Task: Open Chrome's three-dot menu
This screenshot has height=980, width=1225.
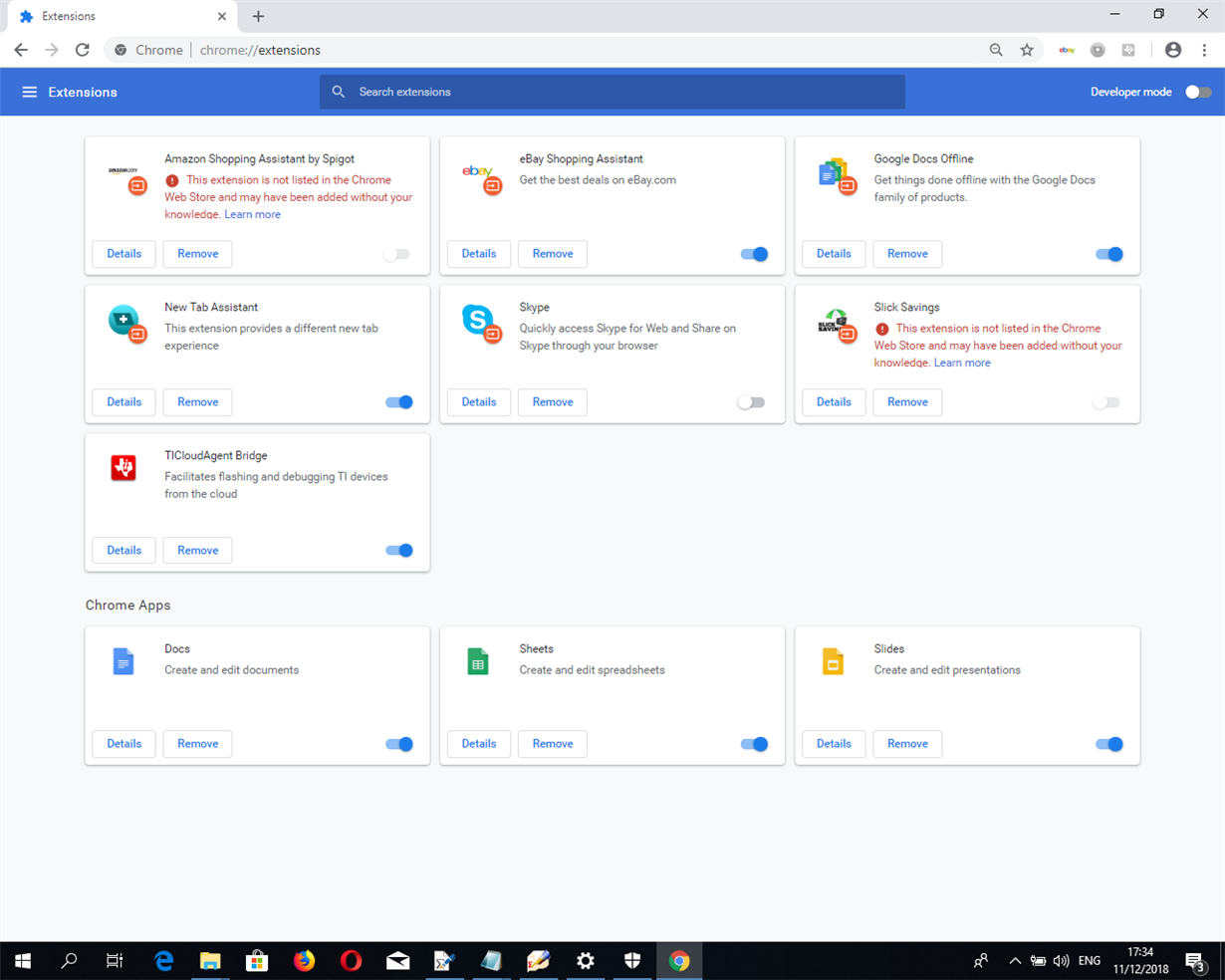Action: 1204,50
